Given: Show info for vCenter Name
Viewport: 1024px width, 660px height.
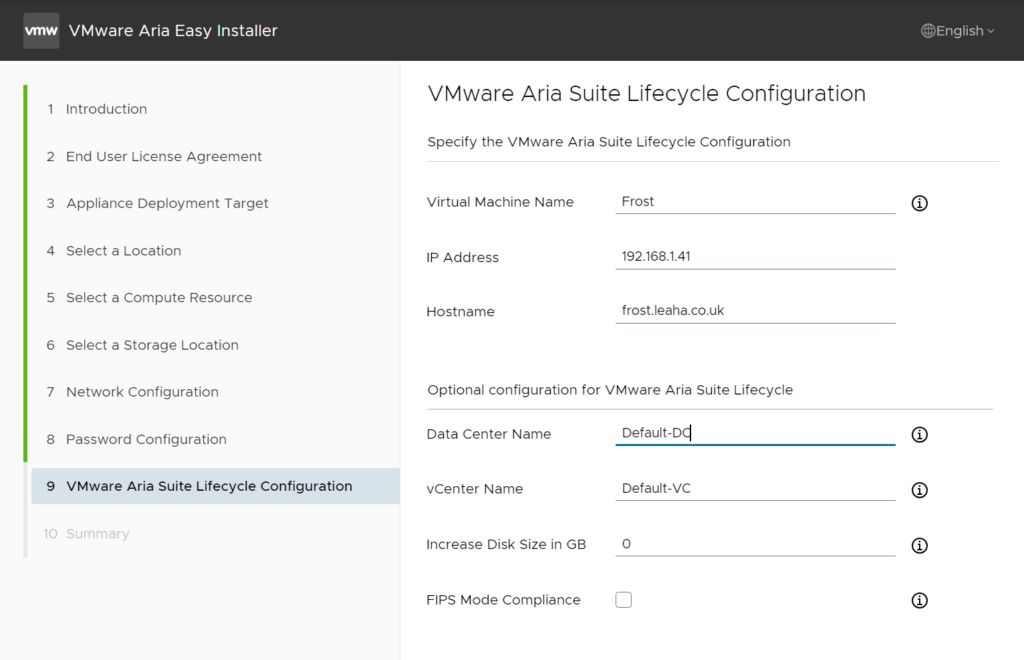Looking at the screenshot, I should pyautogui.click(x=919, y=490).
